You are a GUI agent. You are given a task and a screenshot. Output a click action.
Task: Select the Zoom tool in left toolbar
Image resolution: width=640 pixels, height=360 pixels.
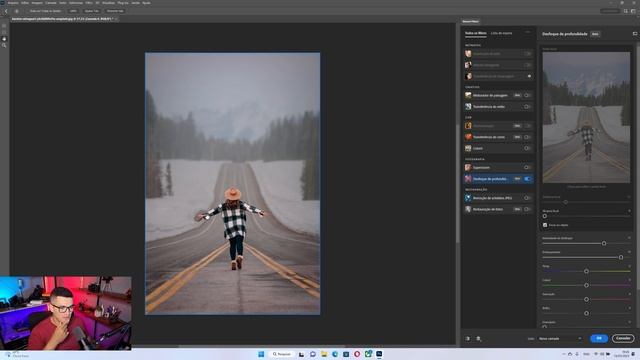pos(4,45)
